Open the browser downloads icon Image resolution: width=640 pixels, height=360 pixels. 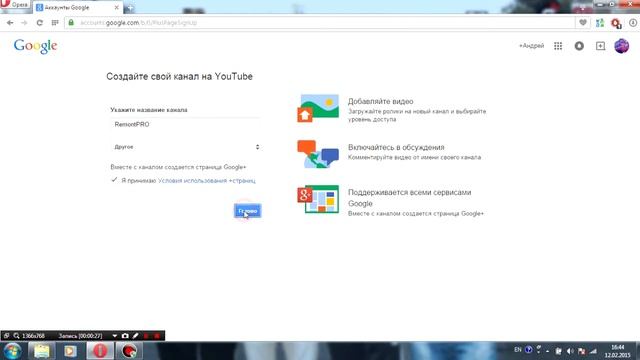point(633,23)
